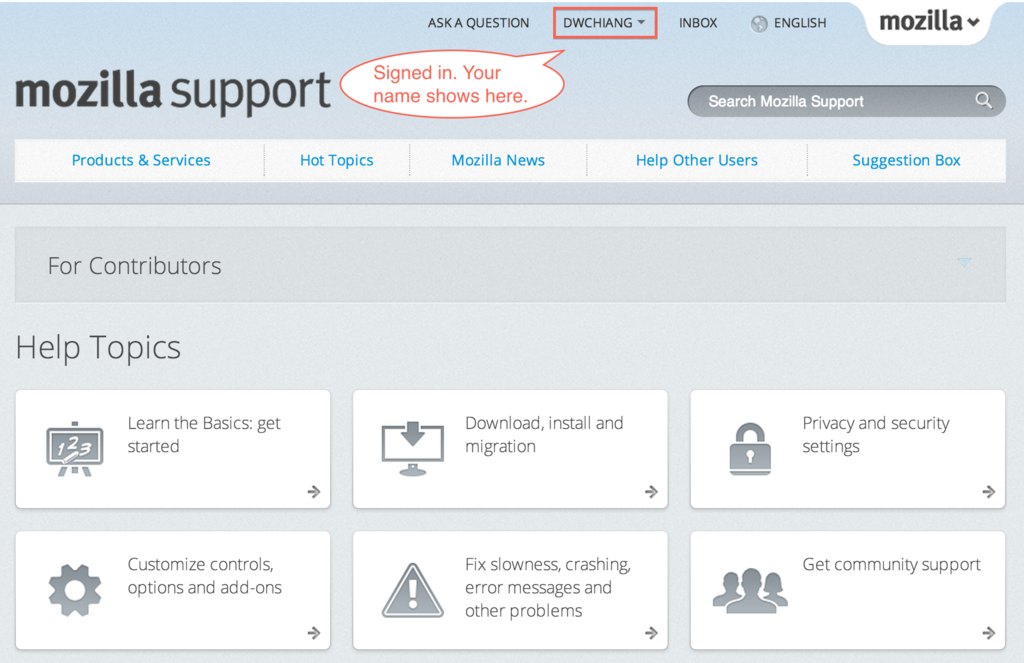
Task: Open Customize controls, options and add-ons
Action: click(172, 590)
